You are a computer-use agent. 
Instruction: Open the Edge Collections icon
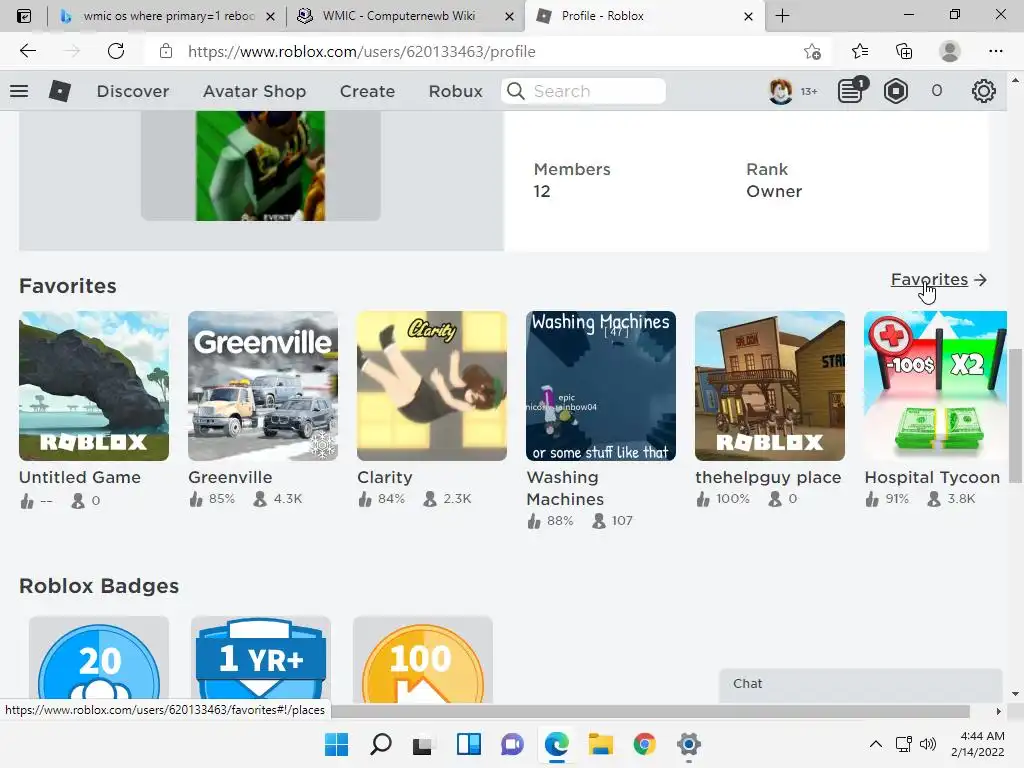tap(904, 51)
